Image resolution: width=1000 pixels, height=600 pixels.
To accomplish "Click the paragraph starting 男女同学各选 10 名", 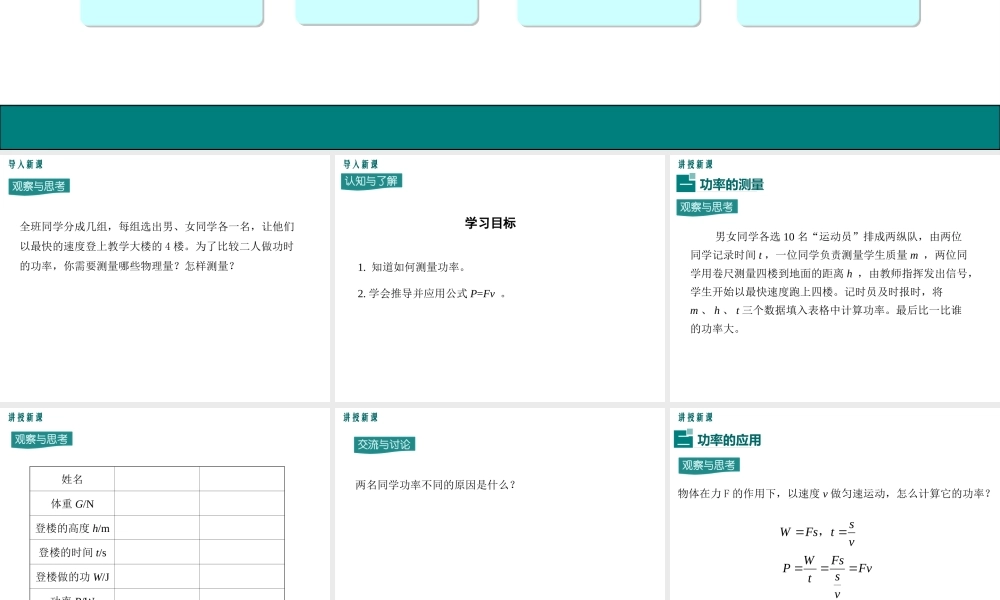I will [x=832, y=282].
